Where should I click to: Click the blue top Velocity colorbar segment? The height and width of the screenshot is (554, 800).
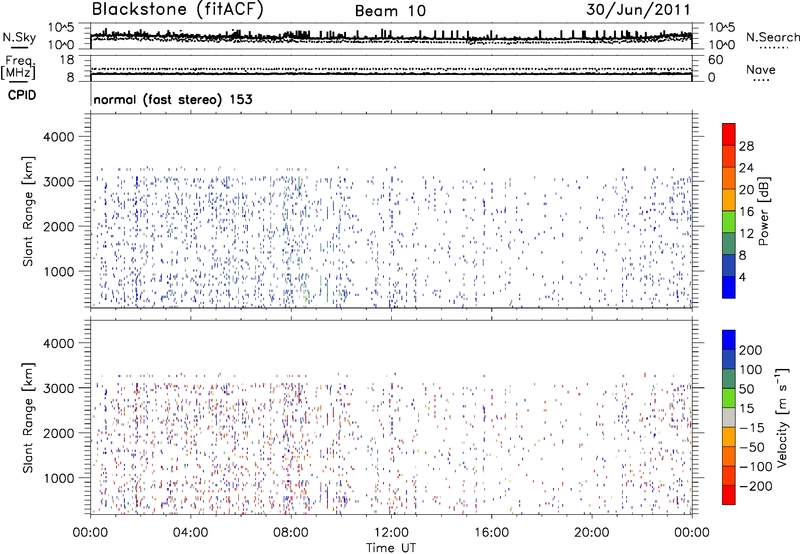[x=729, y=340]
